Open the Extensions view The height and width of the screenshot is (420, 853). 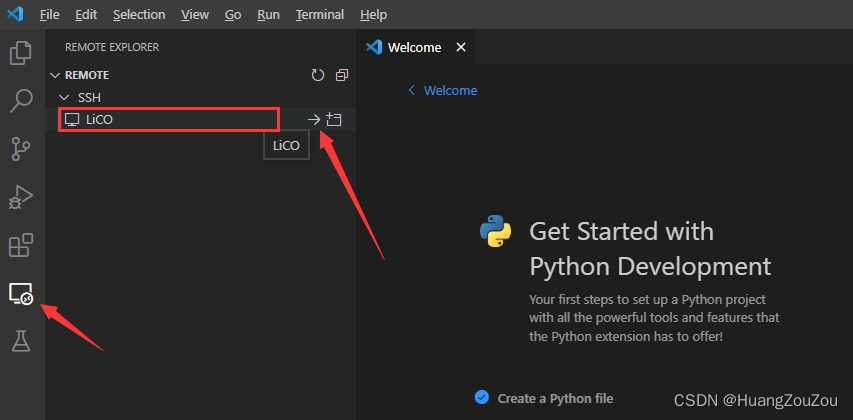point(21,245)
